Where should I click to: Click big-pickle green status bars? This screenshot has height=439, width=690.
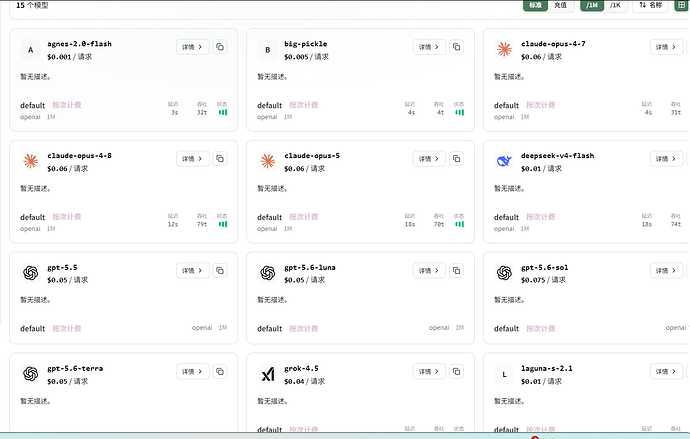point(459,112)
